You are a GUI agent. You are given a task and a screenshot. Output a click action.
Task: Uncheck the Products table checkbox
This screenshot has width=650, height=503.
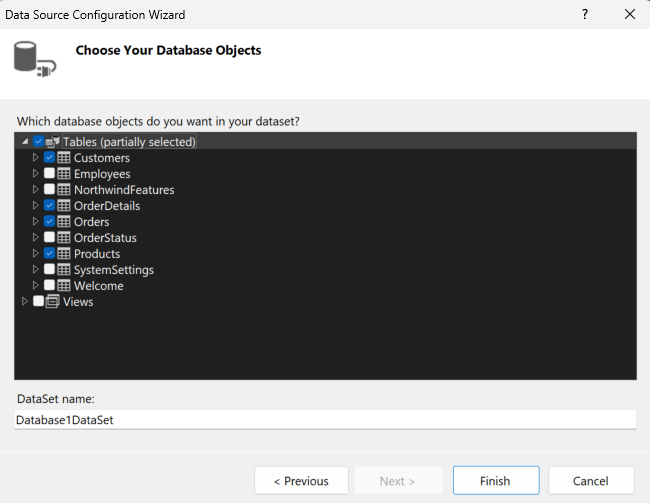[49, 254]
